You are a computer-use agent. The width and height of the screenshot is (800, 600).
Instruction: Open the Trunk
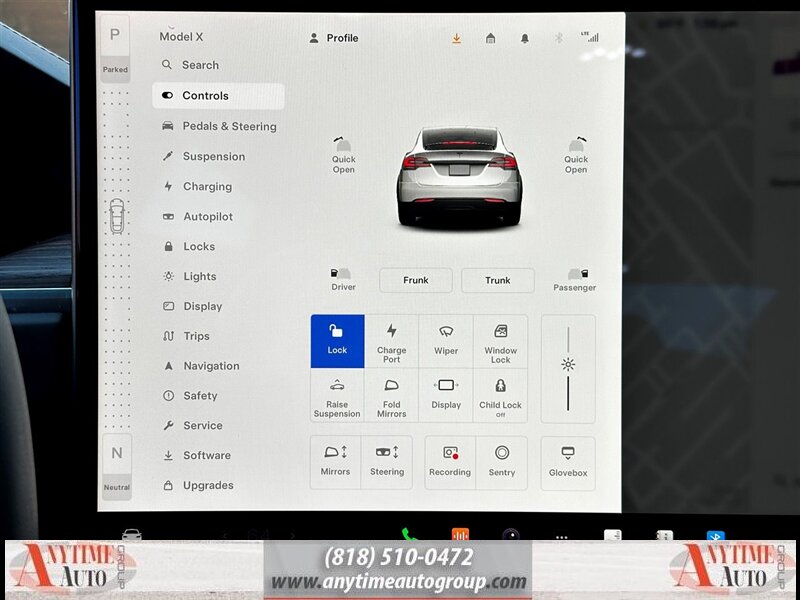click(x=498, y=280)
